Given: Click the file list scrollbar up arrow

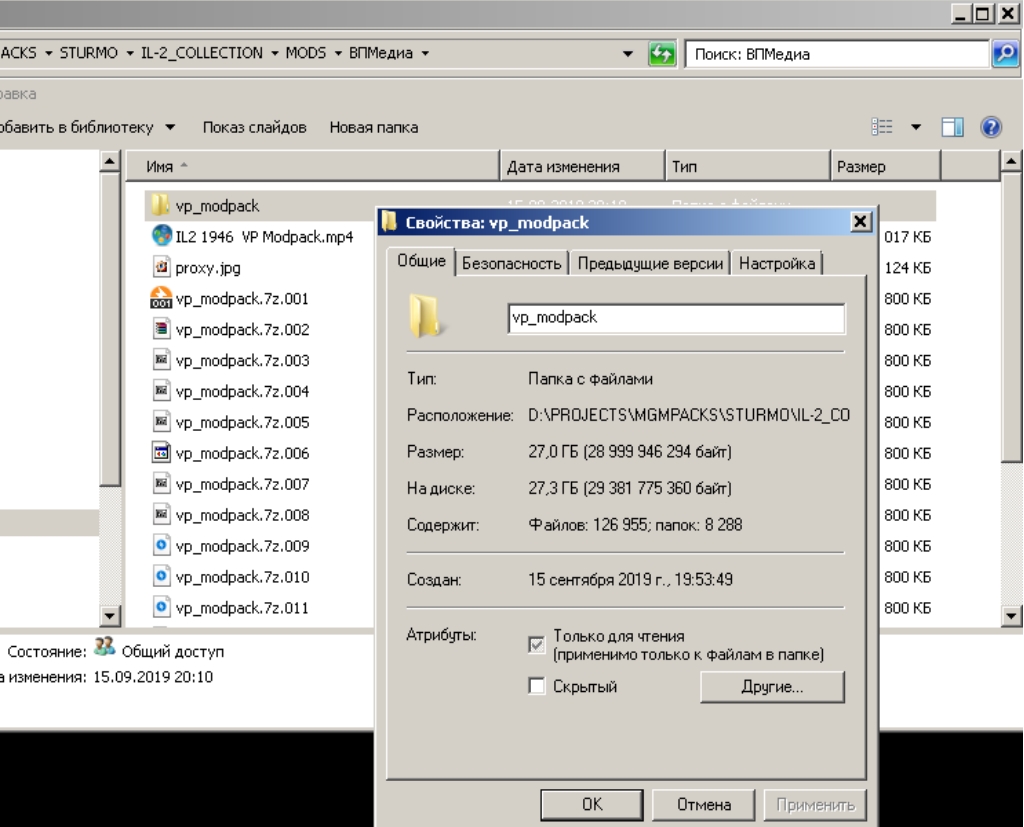Looking at the screenshot, I should (1011, 161).
